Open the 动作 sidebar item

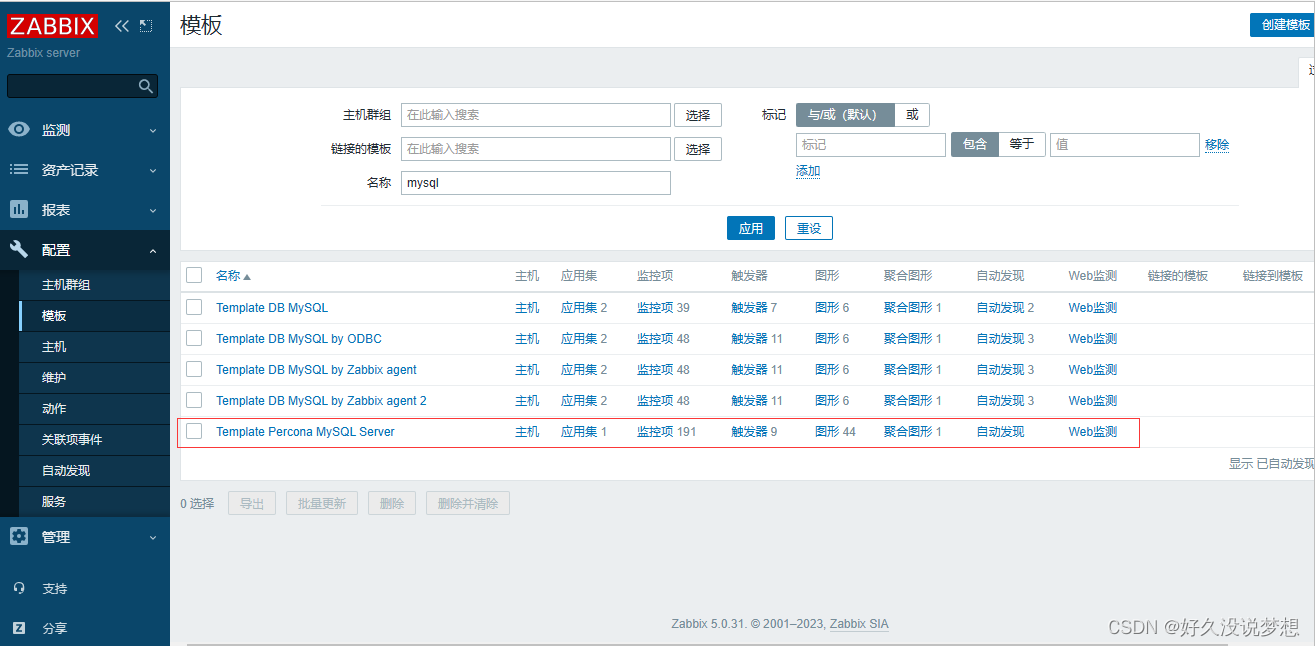click(x=54, y=409)
